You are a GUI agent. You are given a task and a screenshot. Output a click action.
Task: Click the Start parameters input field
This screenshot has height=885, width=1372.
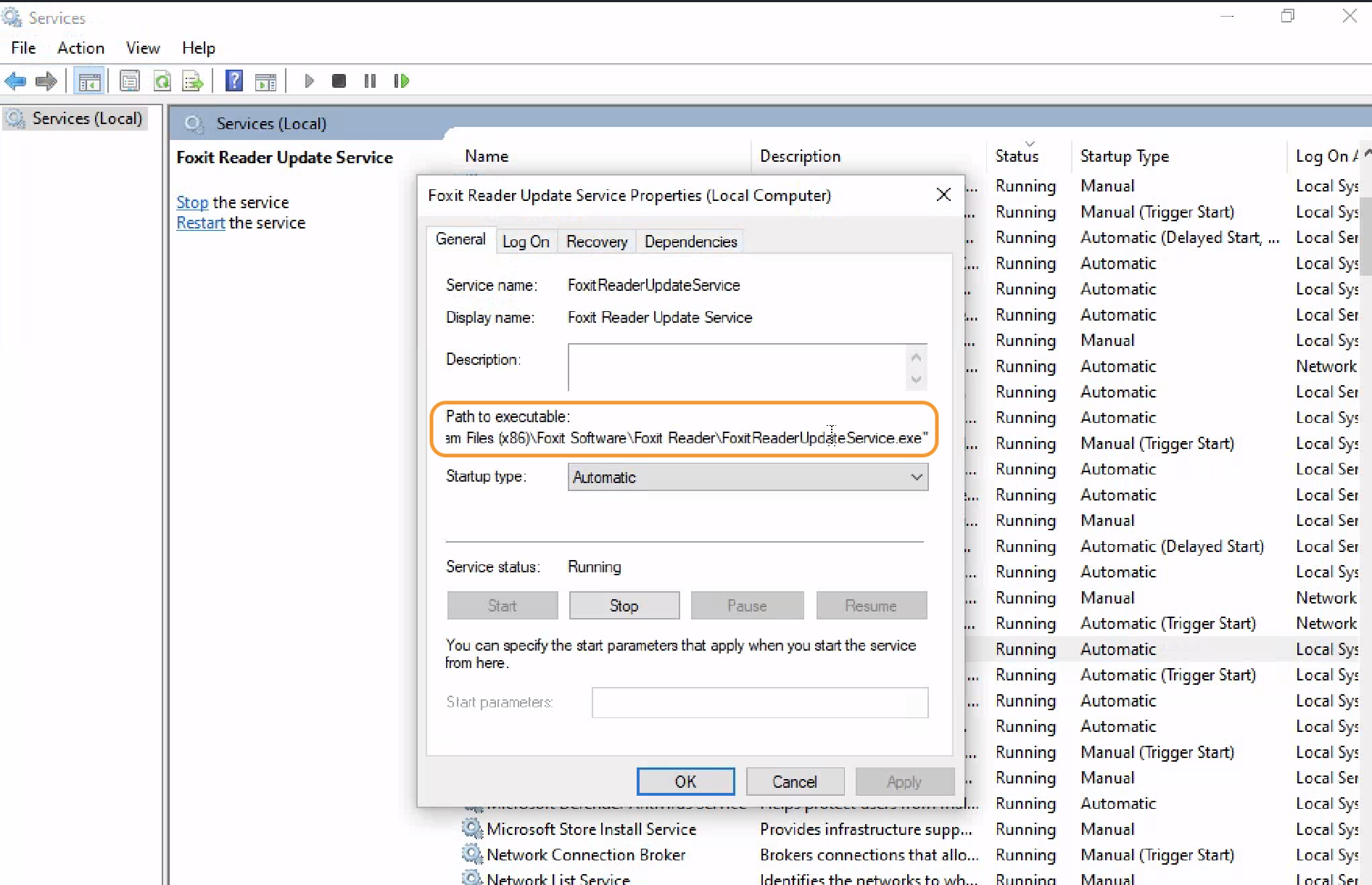coord(759,702)
